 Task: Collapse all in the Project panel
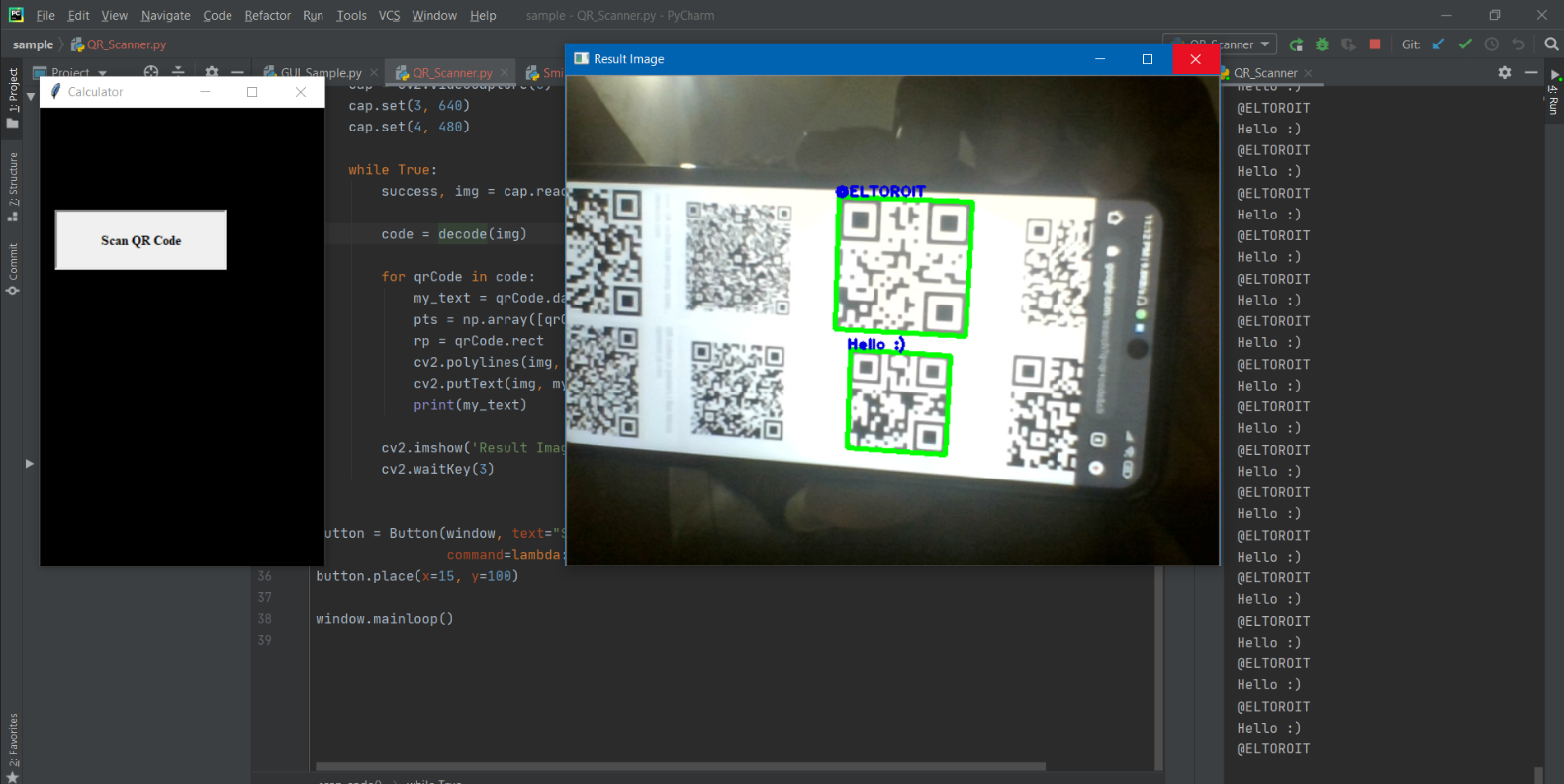[178, 72]
